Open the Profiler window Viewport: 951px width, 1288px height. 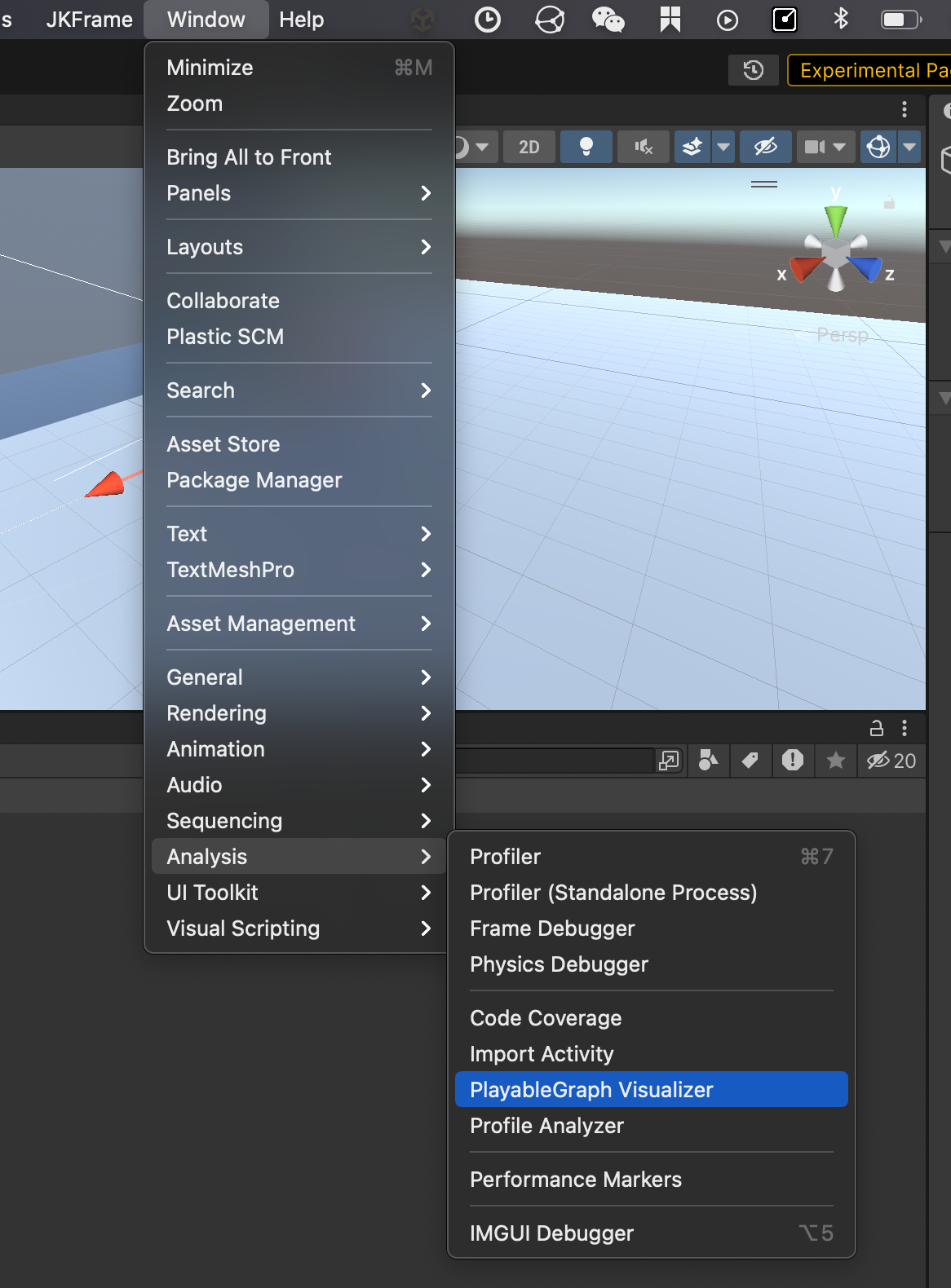pos(652,857)
